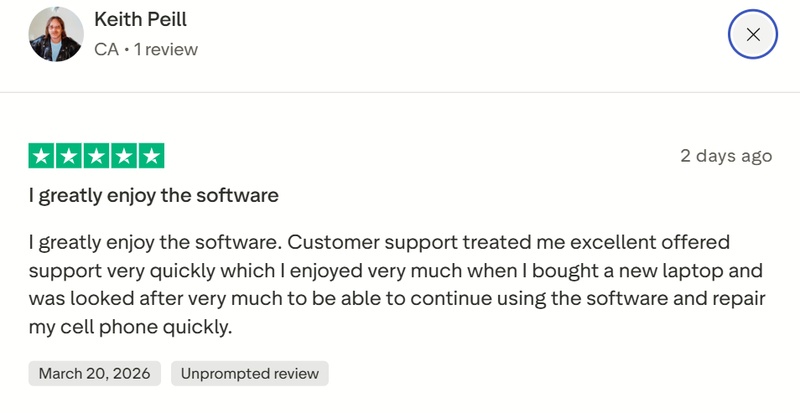The image size is (800, 413).
Task: Click the horizontal divider below reviewer header
Action: (x=400, y=93)
